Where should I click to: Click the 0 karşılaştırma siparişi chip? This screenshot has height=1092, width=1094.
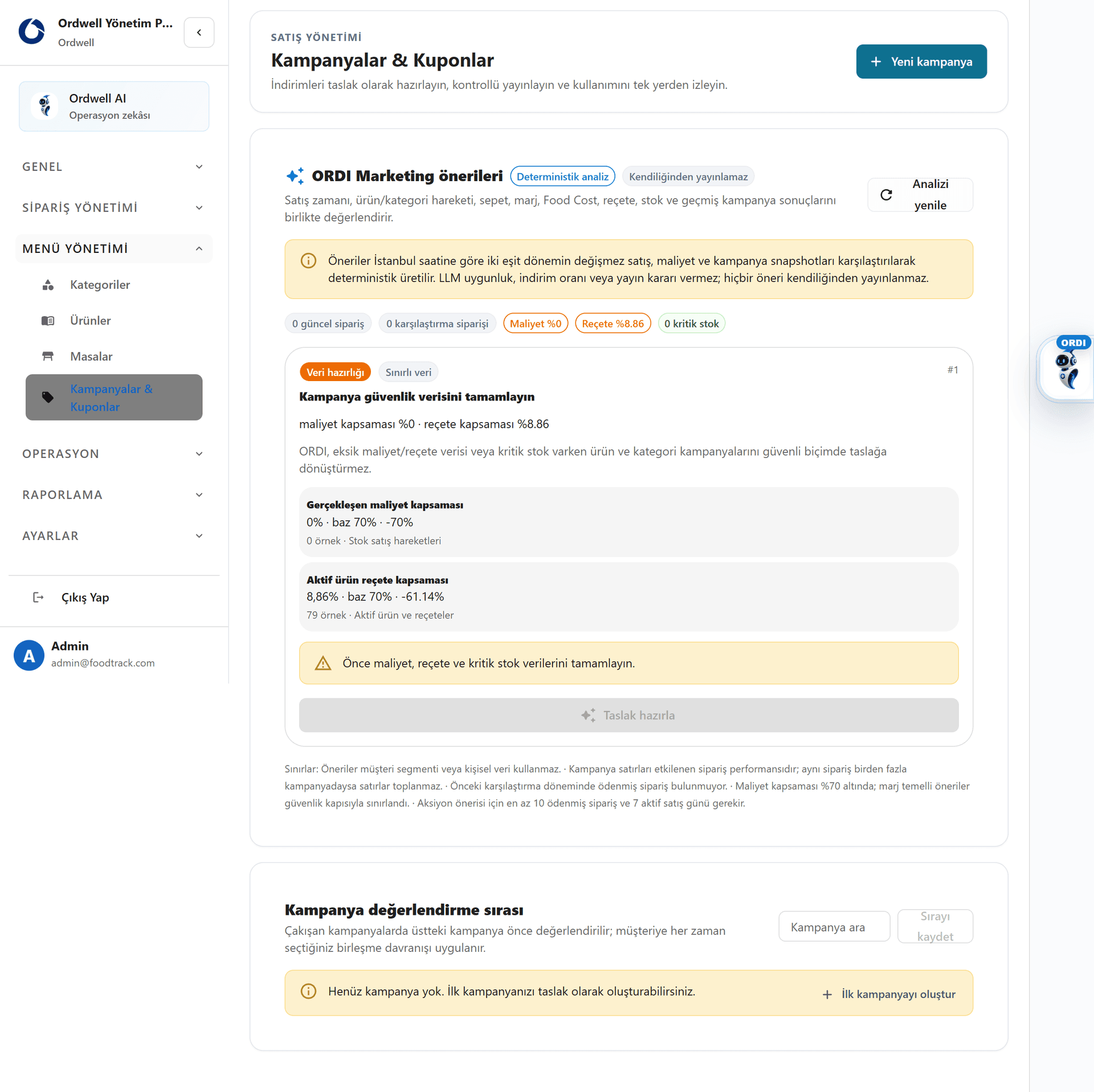click(438, 324)
